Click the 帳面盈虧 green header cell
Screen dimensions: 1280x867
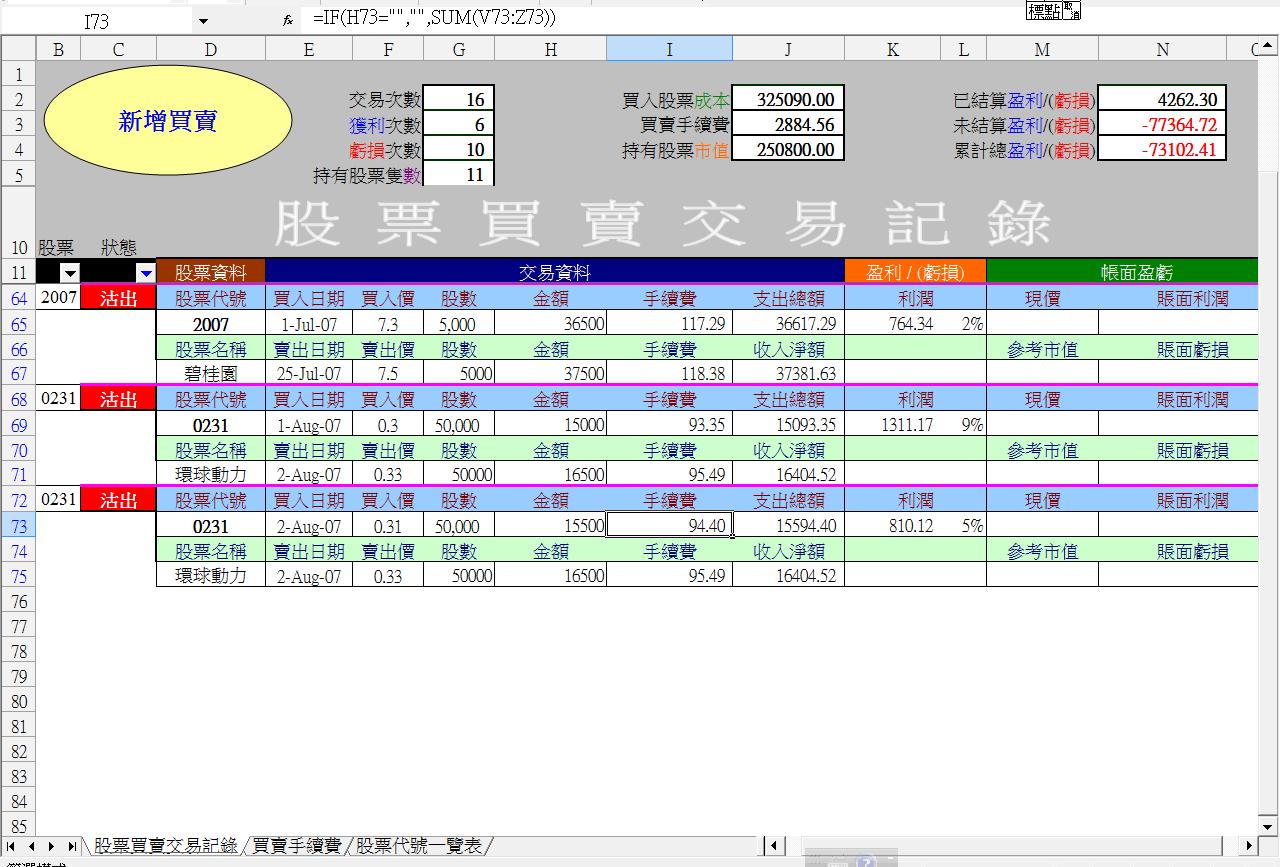point(1122,272)
